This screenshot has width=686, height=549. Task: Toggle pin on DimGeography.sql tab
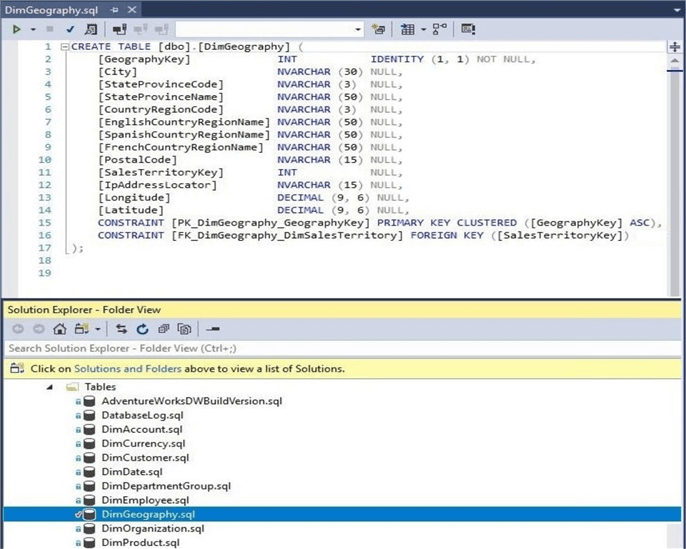113,8
